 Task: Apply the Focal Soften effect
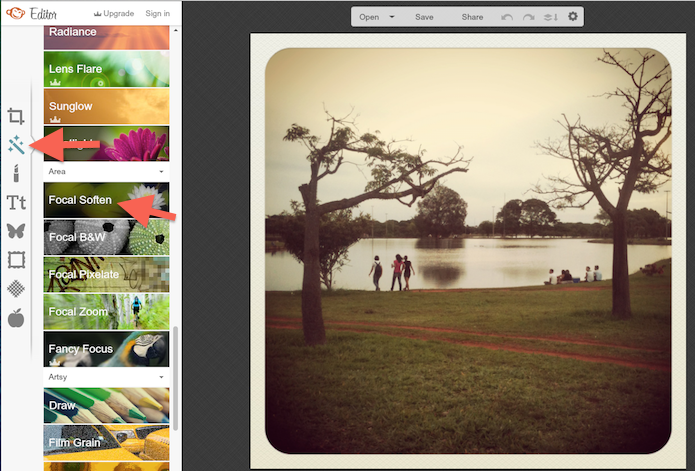pyautogui.click(x=106, y=200)
